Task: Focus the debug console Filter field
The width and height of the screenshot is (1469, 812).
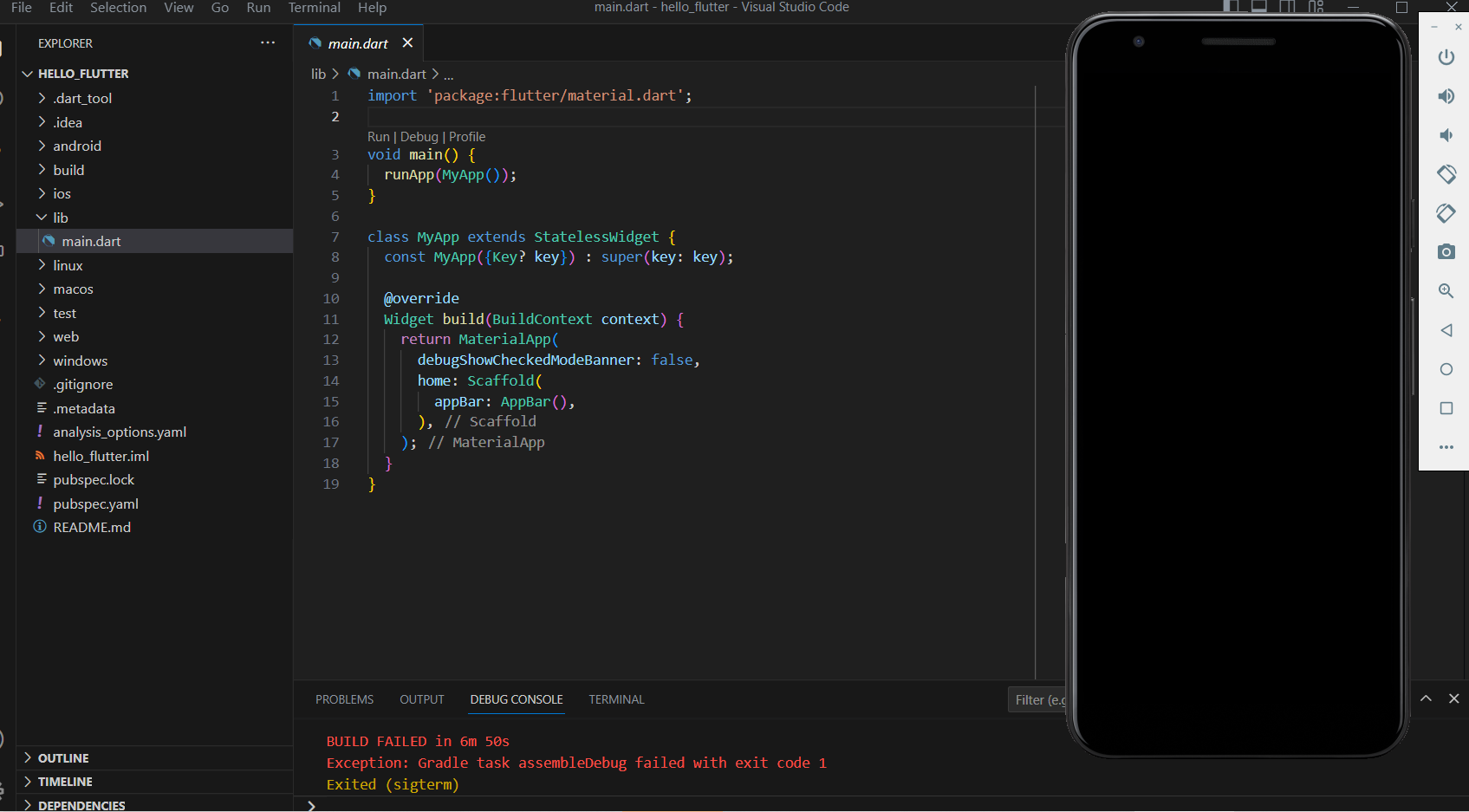Action: coord(1038,700)
